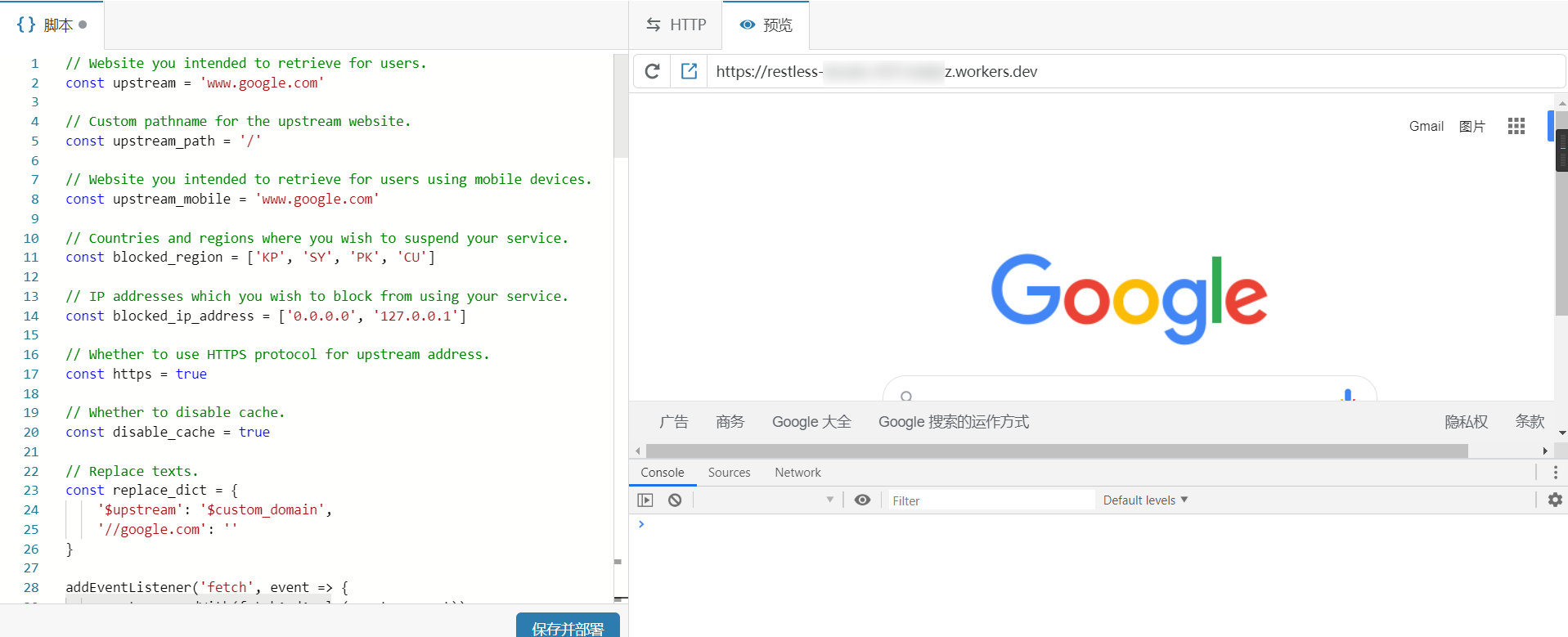
Task: Open the Google apps grid
Action: (1516, 126)
